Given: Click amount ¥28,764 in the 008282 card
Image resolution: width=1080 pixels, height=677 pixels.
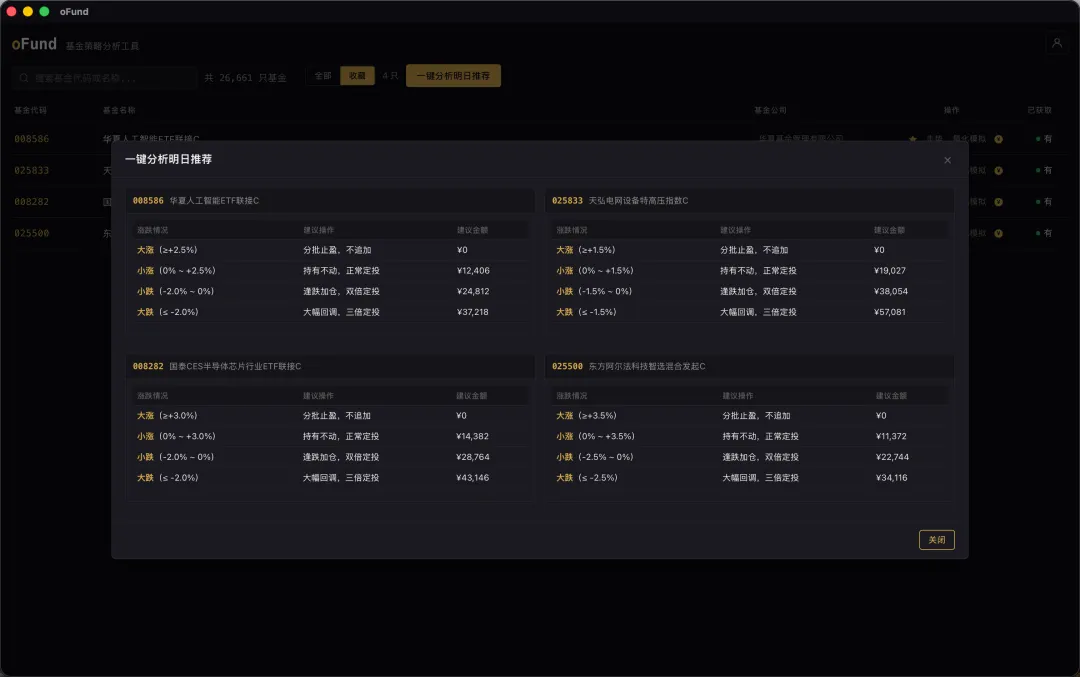Looking at the screenshot, I should click(x=472, y=457).
